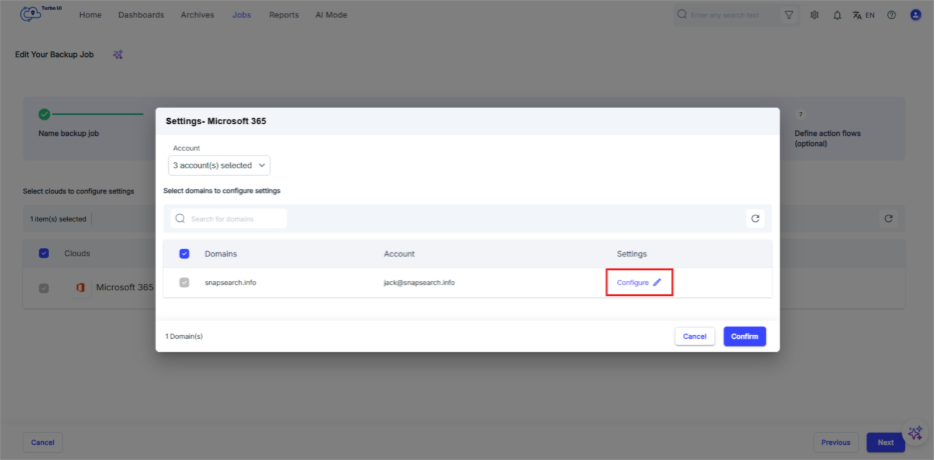Open the Reports menu item
Viewport: 936px width, 460px height.
click(x=283, y=15)
